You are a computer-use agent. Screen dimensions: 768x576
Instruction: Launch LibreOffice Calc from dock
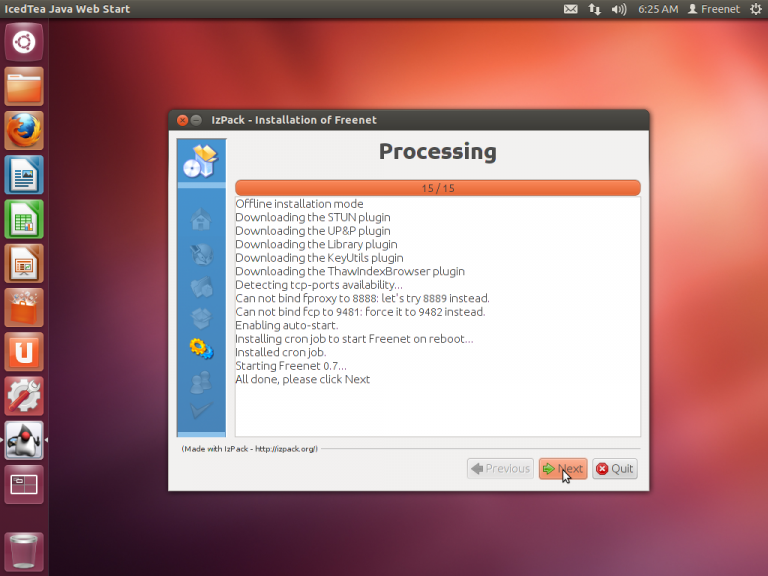click(24, 218)
